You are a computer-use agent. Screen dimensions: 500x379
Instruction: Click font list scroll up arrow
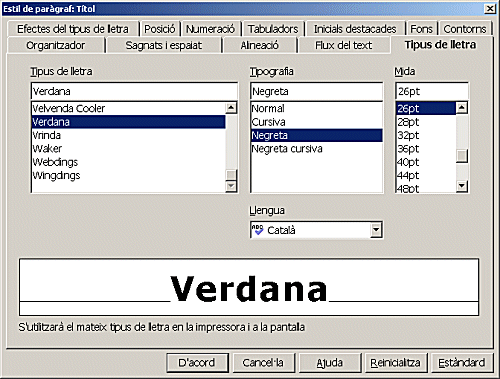coord(231,108)
